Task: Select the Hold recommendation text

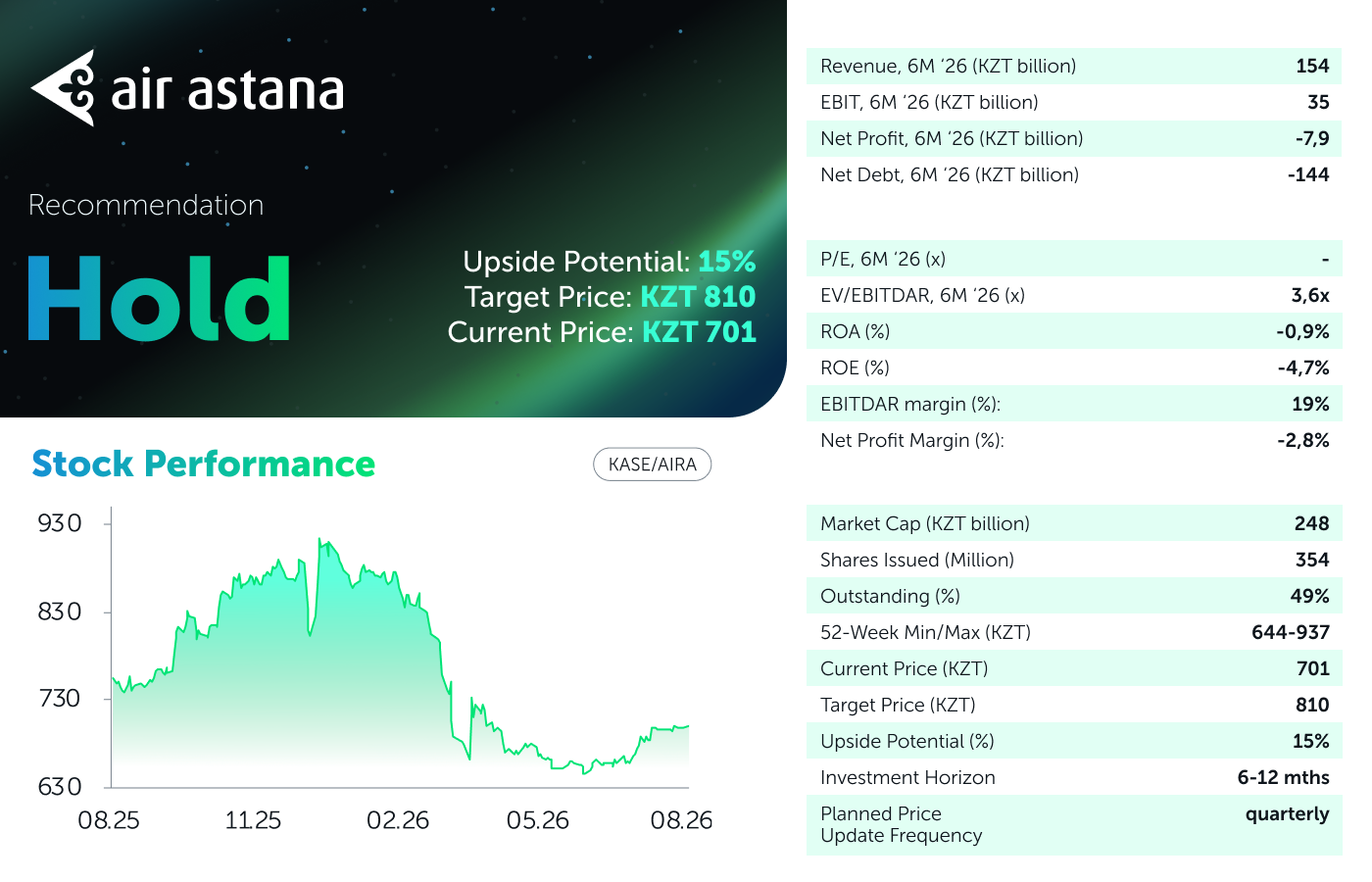Action: tap(159, 299)
